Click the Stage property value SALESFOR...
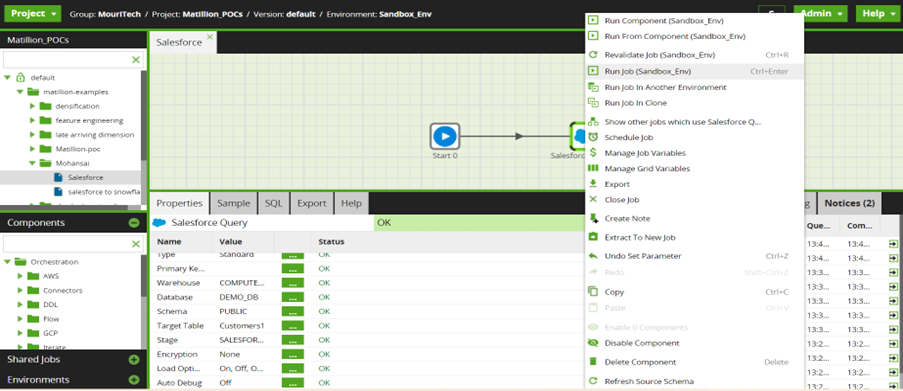Screen dimensions: 903x391 (x=240, y=340)
